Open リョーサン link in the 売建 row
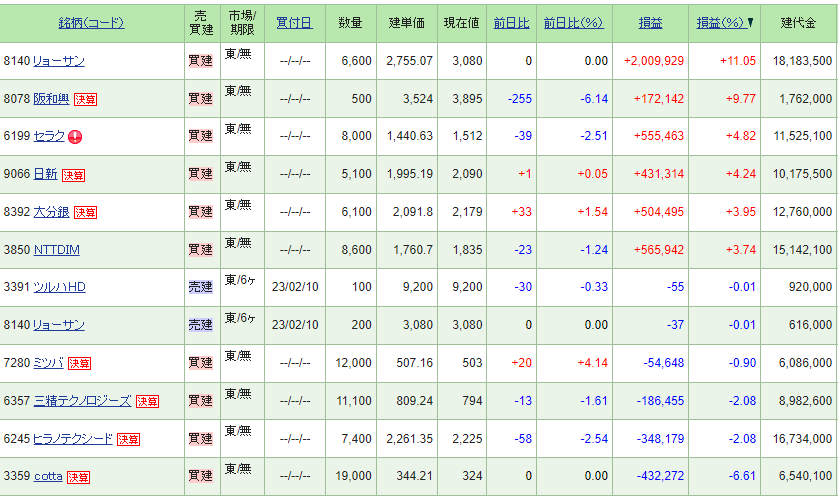Image resolution: width=838 pixels, height=503 pixels. pyautogui.click(x=59, y=325)
